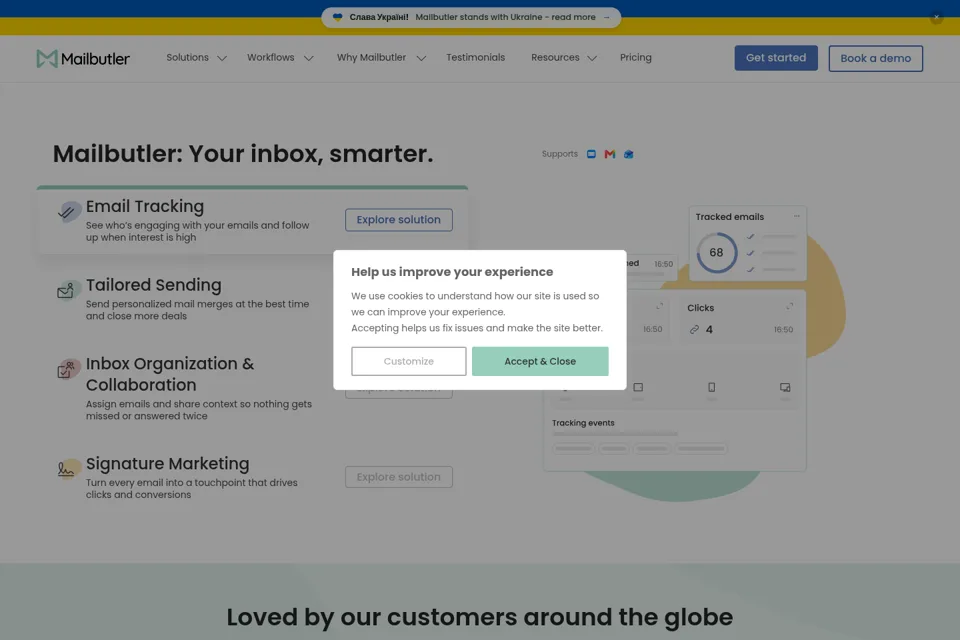Click the Inbox Organization icon
This screenshot has height=640, width=960.
(x=69, y=369)
